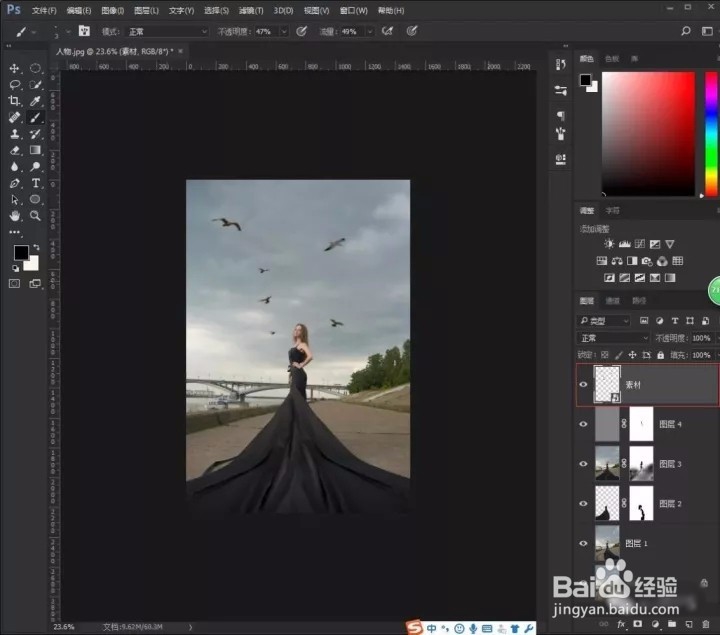The width and height of the screenshot is (720, 635).
Task: Add Levels adjustment
Action: 624,244
